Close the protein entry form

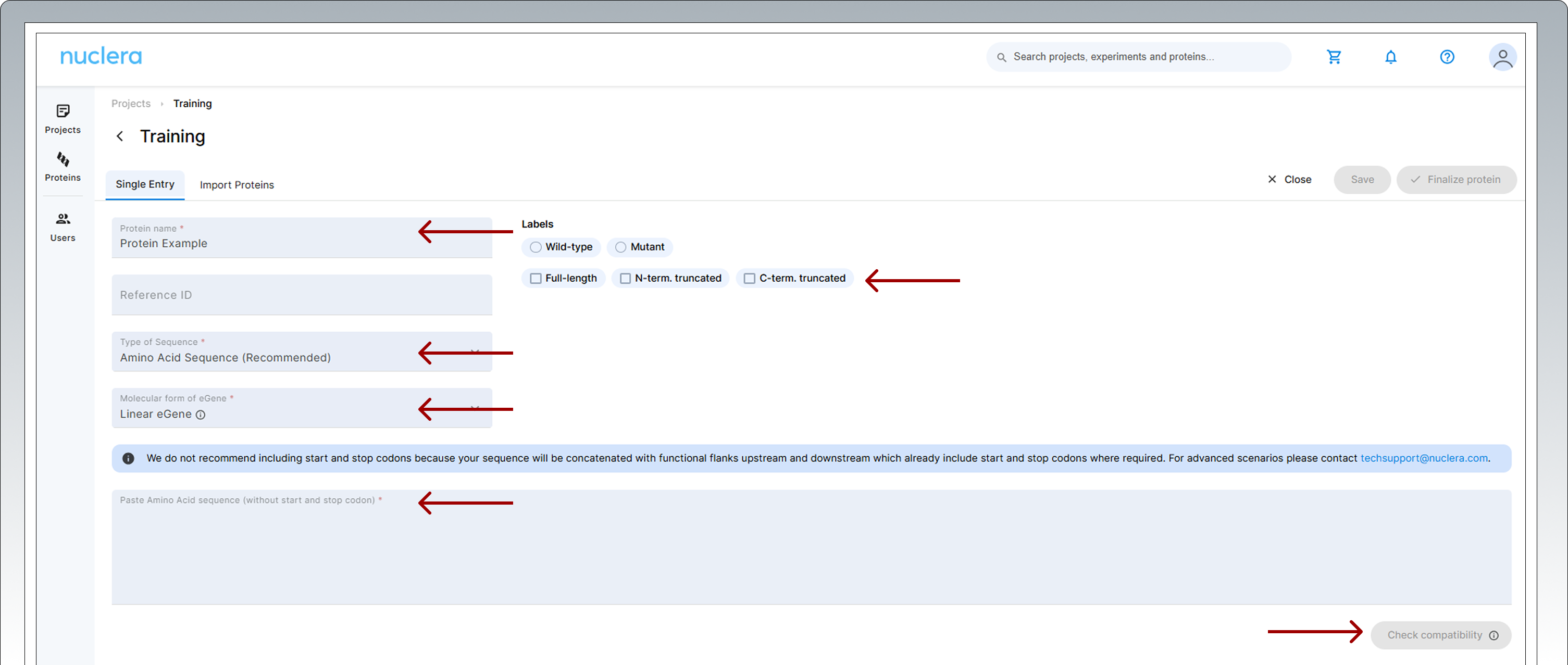click(x=1289, y=180)
